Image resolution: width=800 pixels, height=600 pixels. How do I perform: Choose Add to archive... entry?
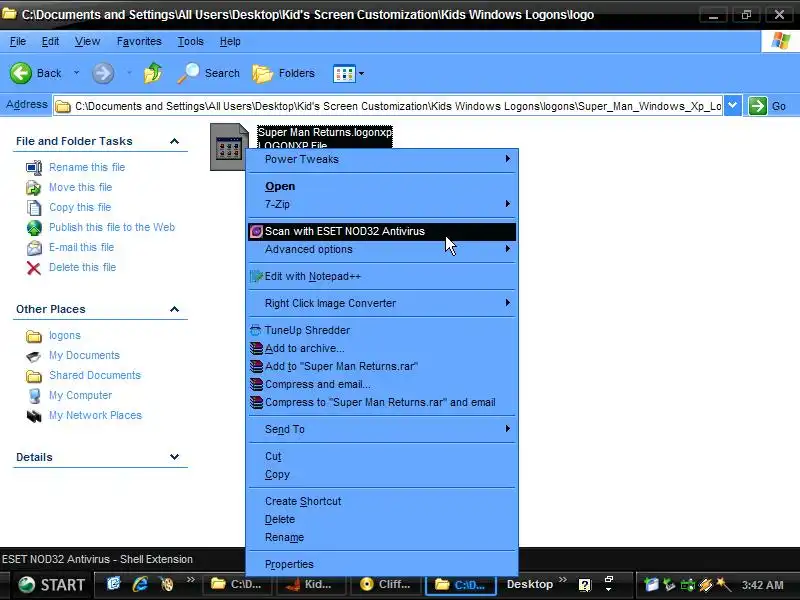click(382, 348)
